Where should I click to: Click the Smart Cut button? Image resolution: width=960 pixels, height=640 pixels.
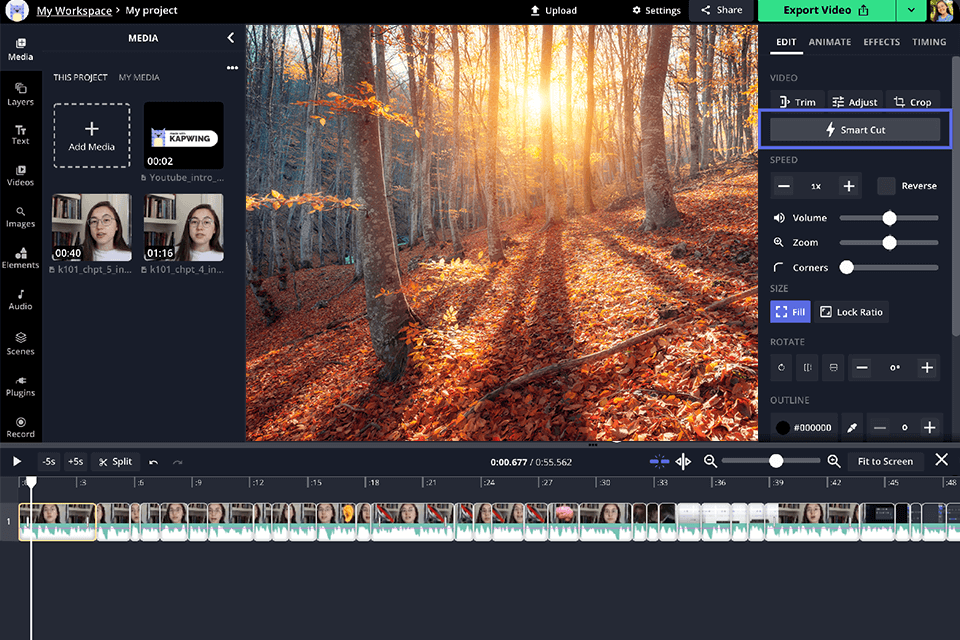(855, 130)
